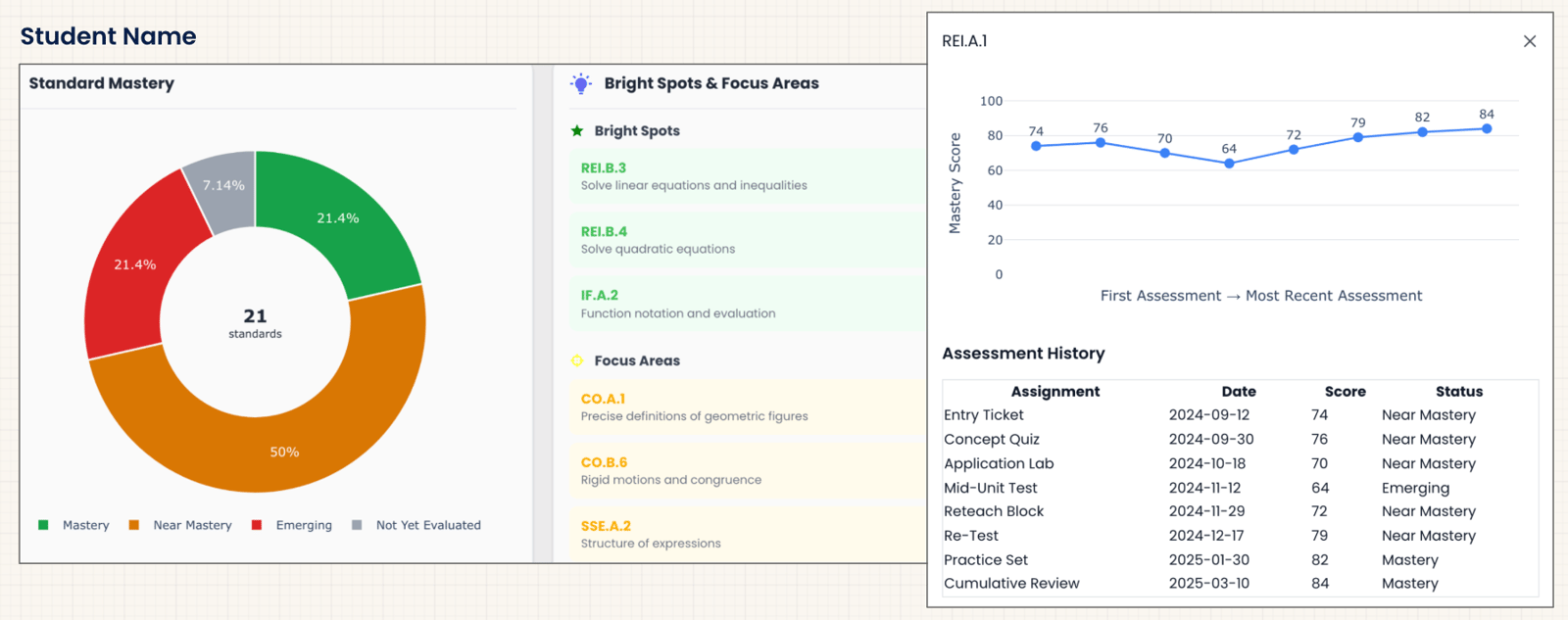This screenshot has width=1568, height=620.
Task: Click the Score column header
Action: click(1346, 392)
